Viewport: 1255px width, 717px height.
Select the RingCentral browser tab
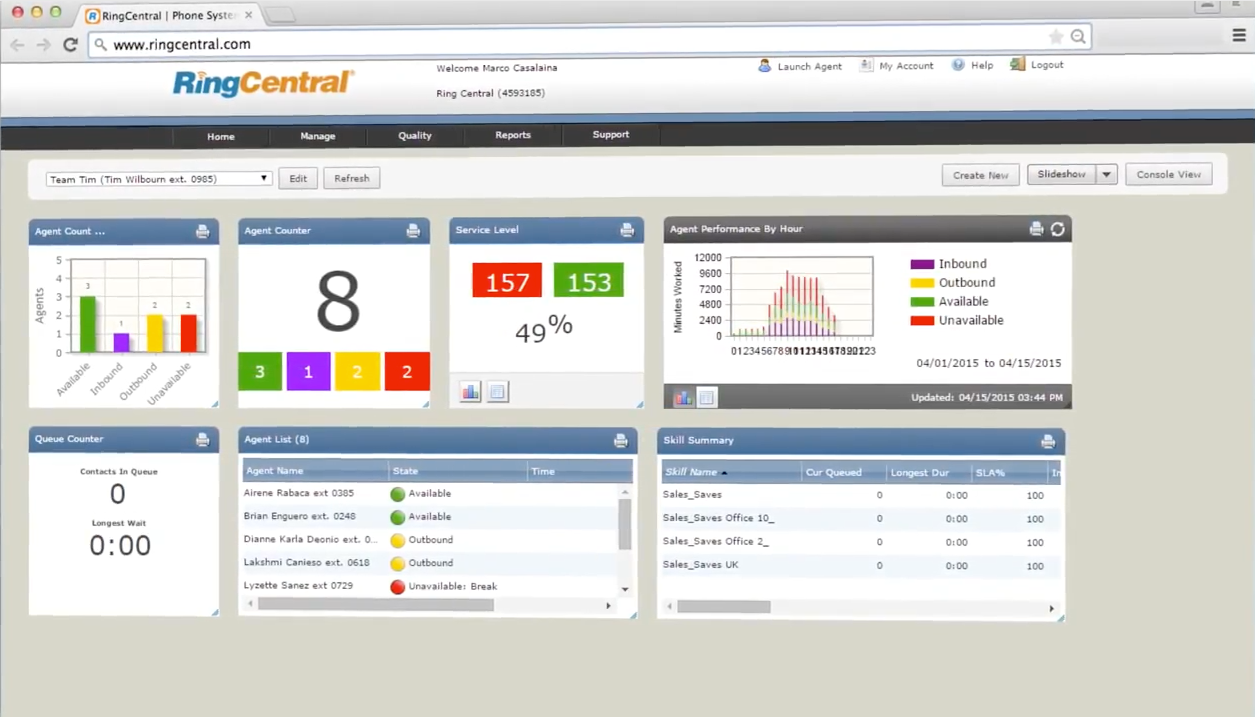click(x=170, y=15)
